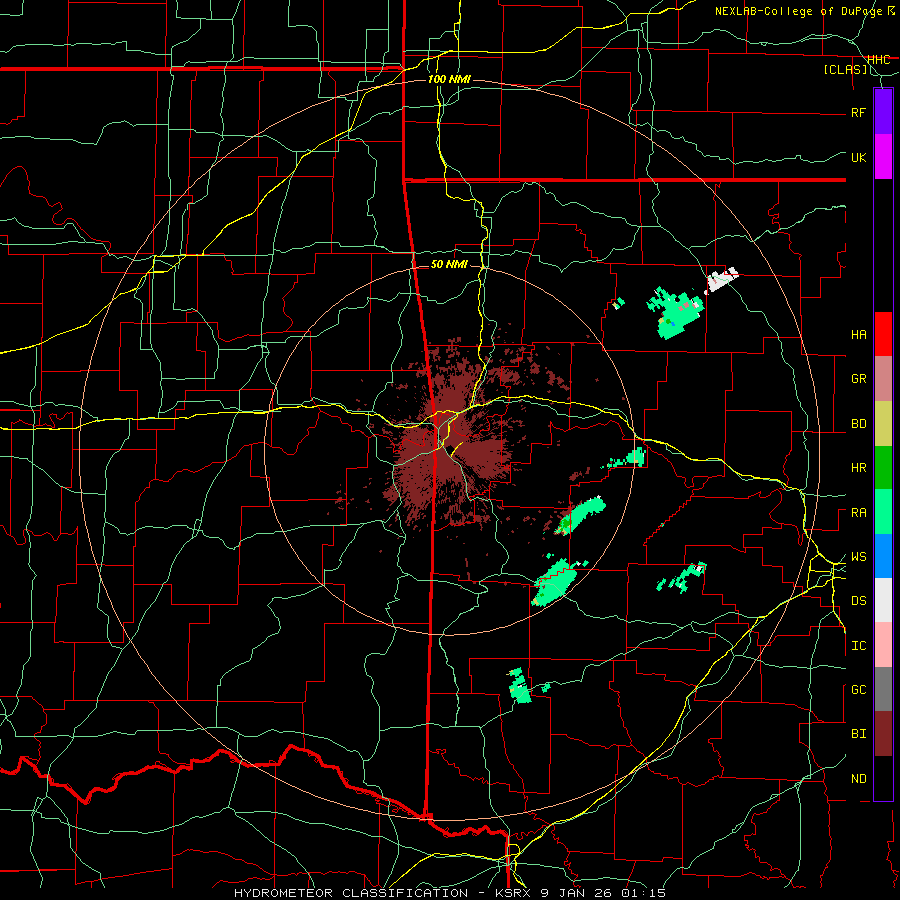Viewport: 900px width, 900px height.
Task: Click the light green RA legend swatch
Action: [883, 512]
